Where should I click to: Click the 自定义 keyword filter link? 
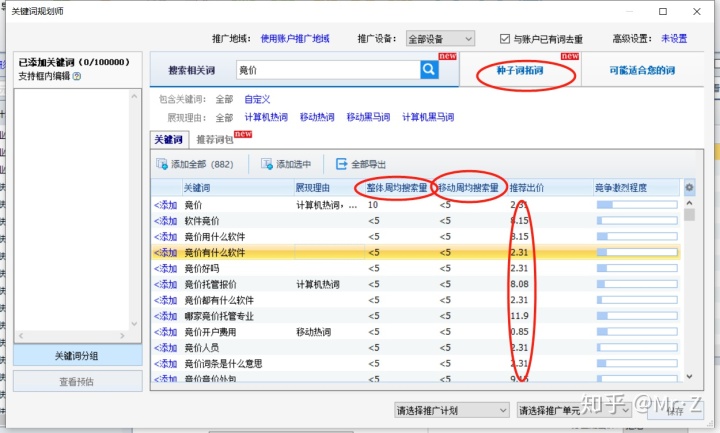tap(257, 99)
